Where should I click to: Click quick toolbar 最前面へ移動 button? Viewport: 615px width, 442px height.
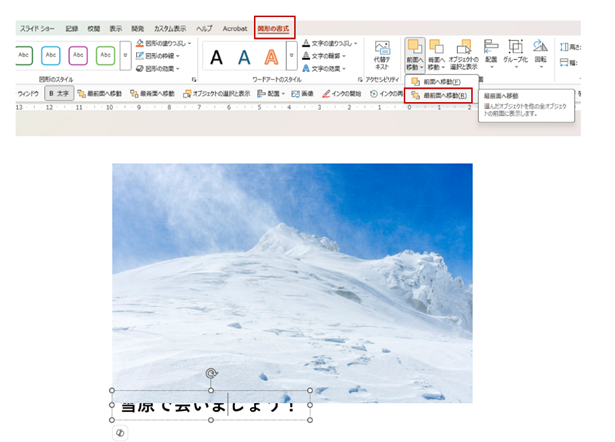[100, 94]
